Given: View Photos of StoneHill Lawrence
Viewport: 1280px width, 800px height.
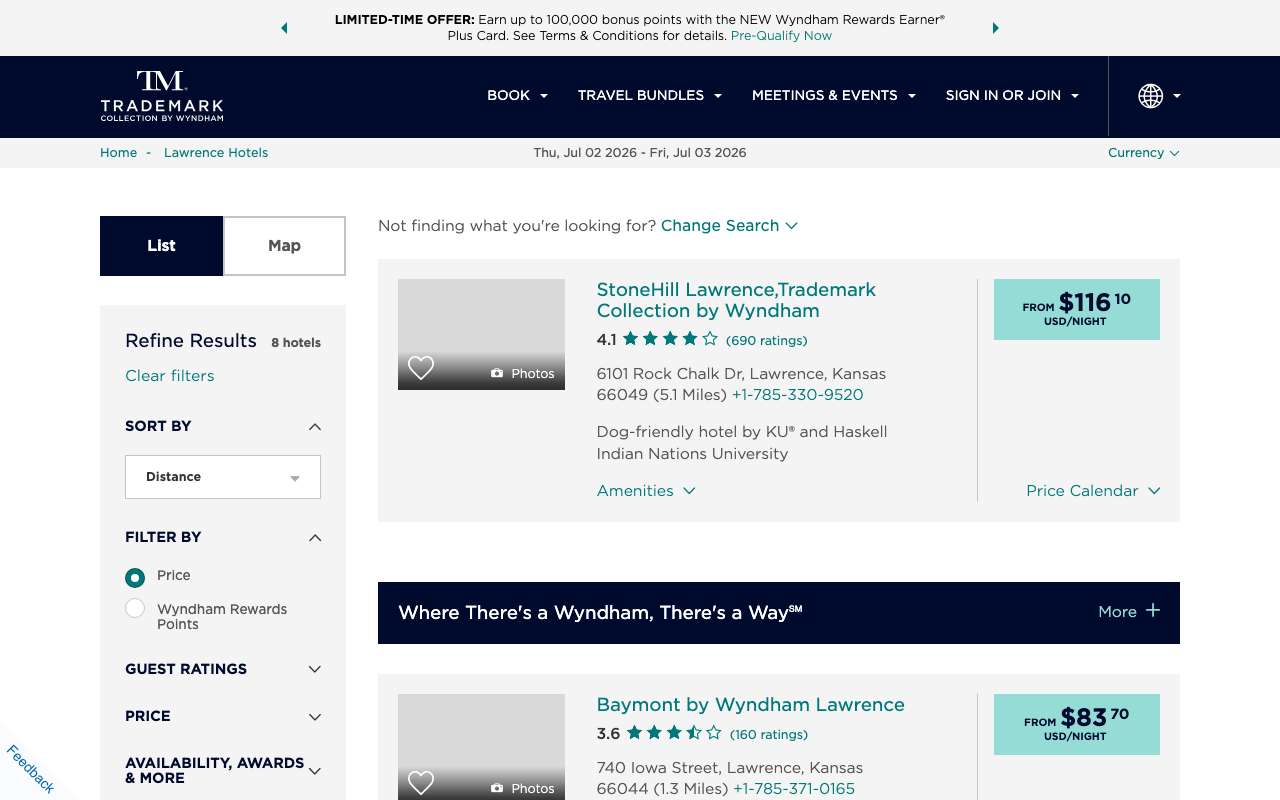Looking at the screenshot, I should 522,373.
